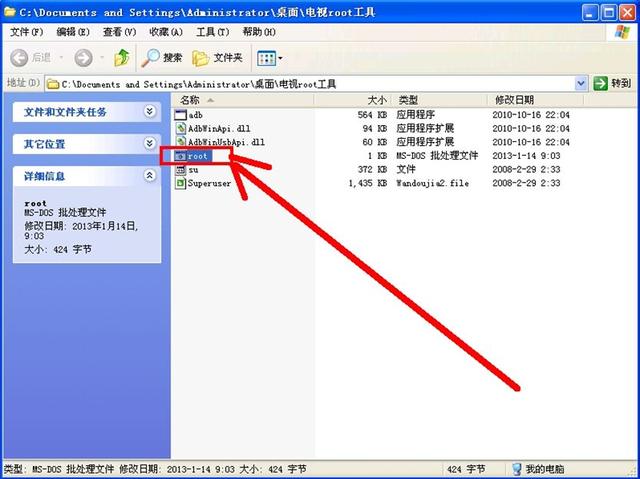The width and height of the screenshot is (640, 479).
Task: Sort by Size (大小) column header
Action: click(x=352, y=100)
